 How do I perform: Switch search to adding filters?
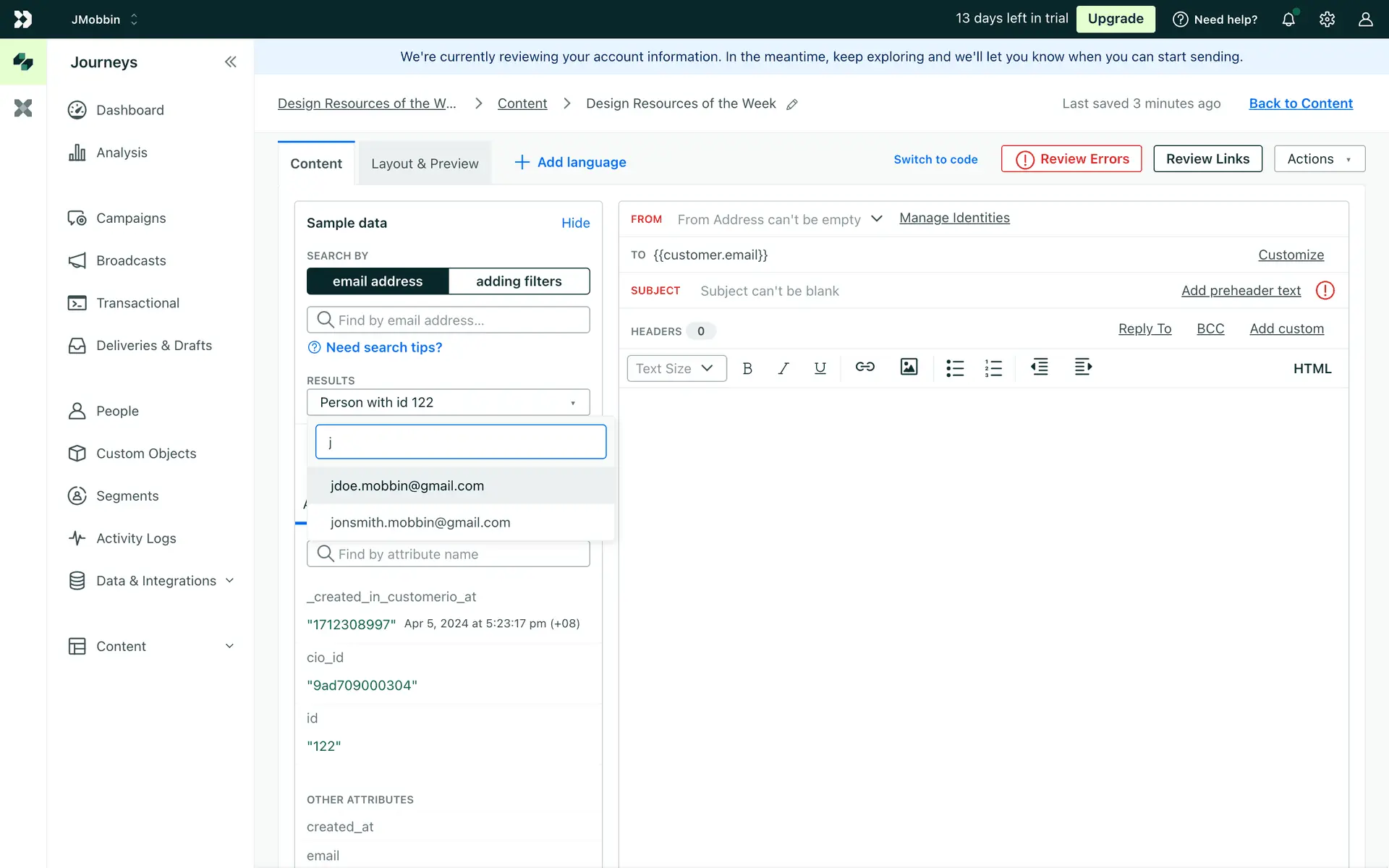519,281
